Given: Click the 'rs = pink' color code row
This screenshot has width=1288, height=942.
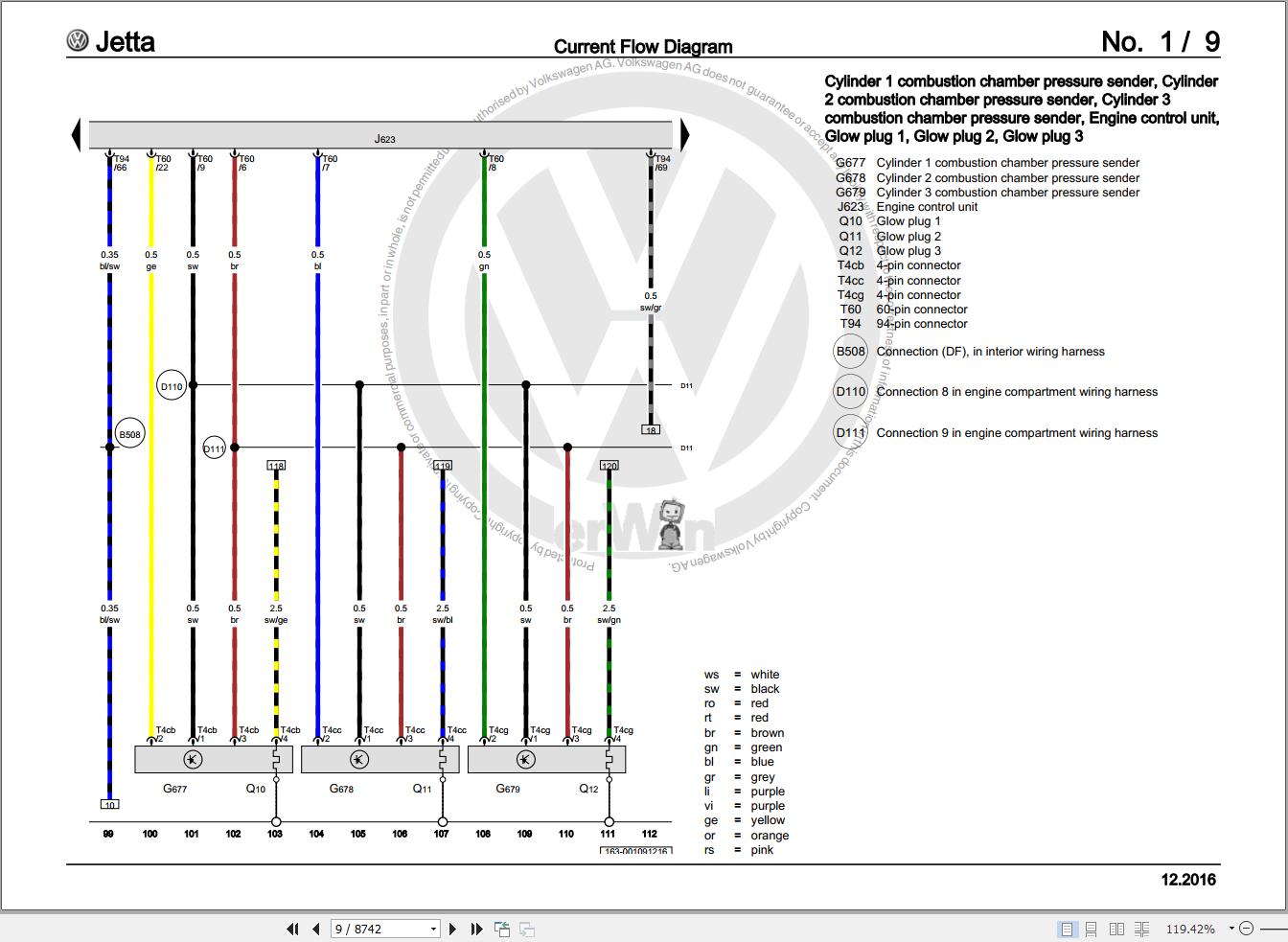Looking at the screenshot, I should [739, 850].
